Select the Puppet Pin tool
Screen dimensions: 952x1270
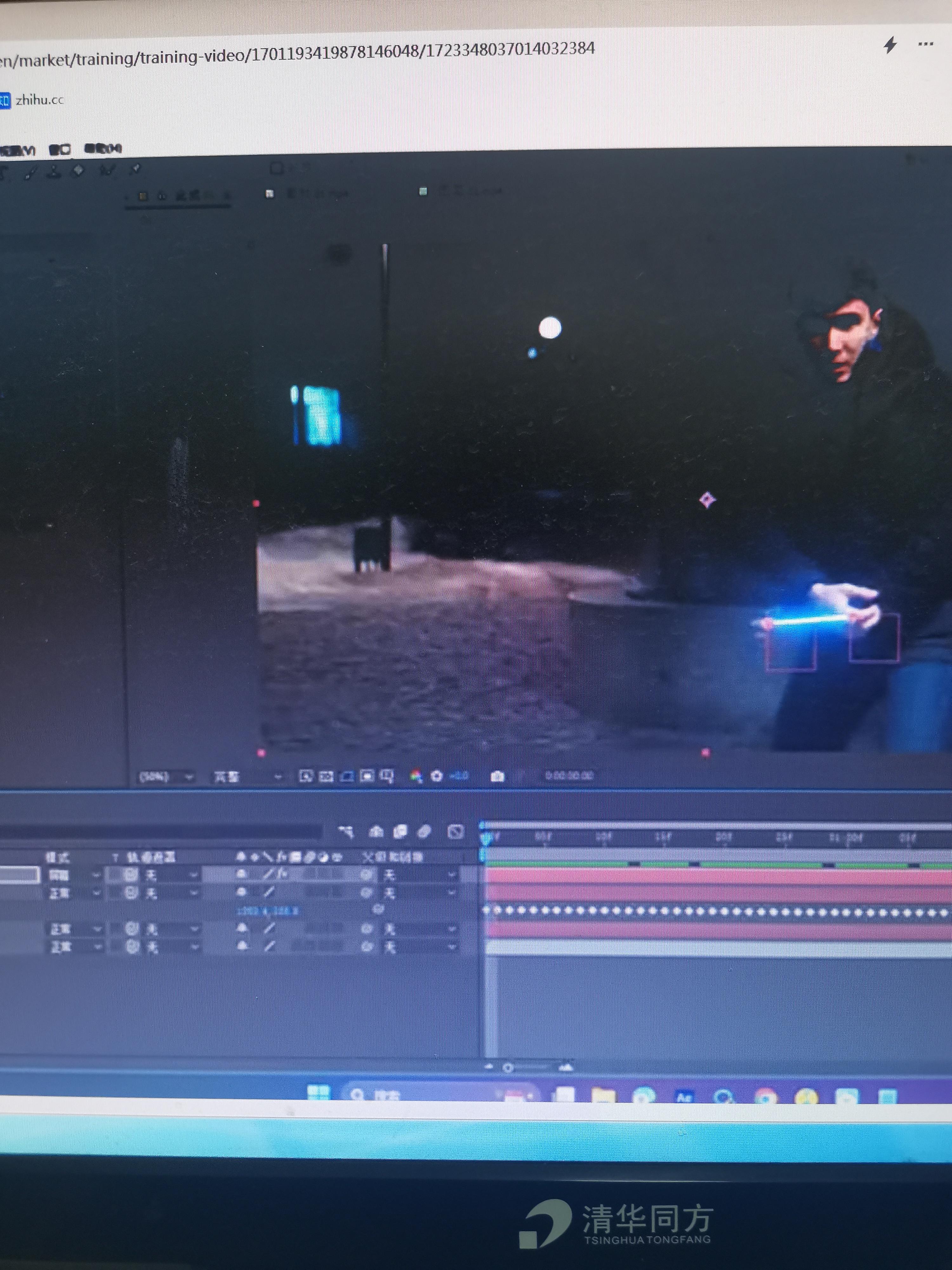click(135, 169)
